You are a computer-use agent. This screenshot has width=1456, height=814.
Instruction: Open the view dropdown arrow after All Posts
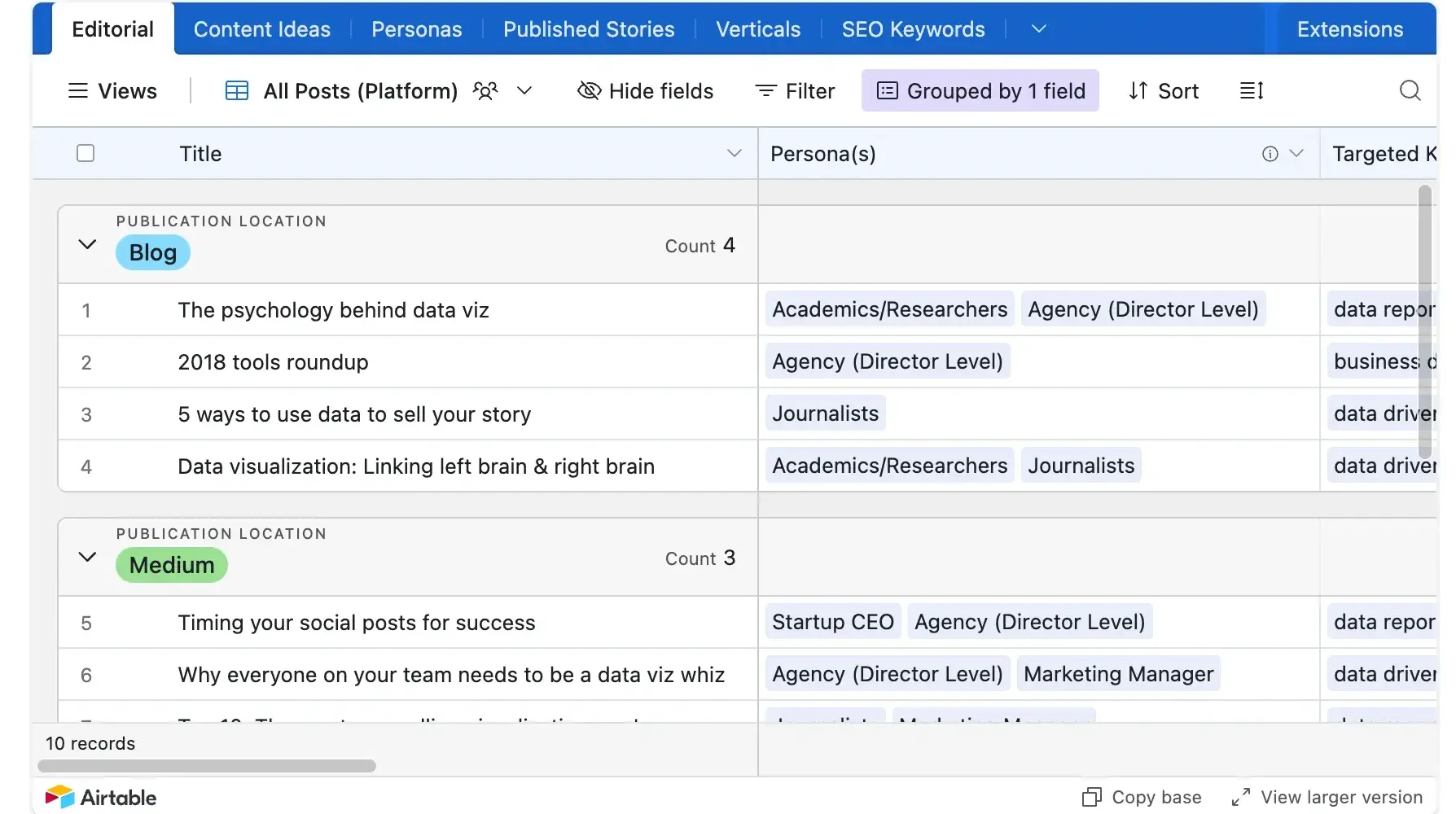(x=524, y=90)
